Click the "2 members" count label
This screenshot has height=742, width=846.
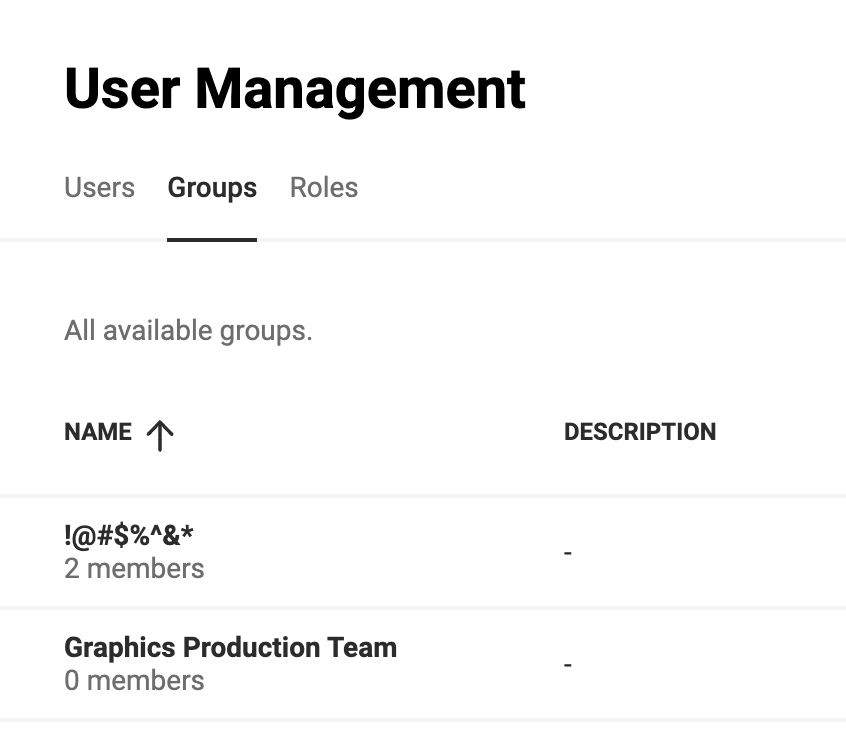[x=134, y=569]
